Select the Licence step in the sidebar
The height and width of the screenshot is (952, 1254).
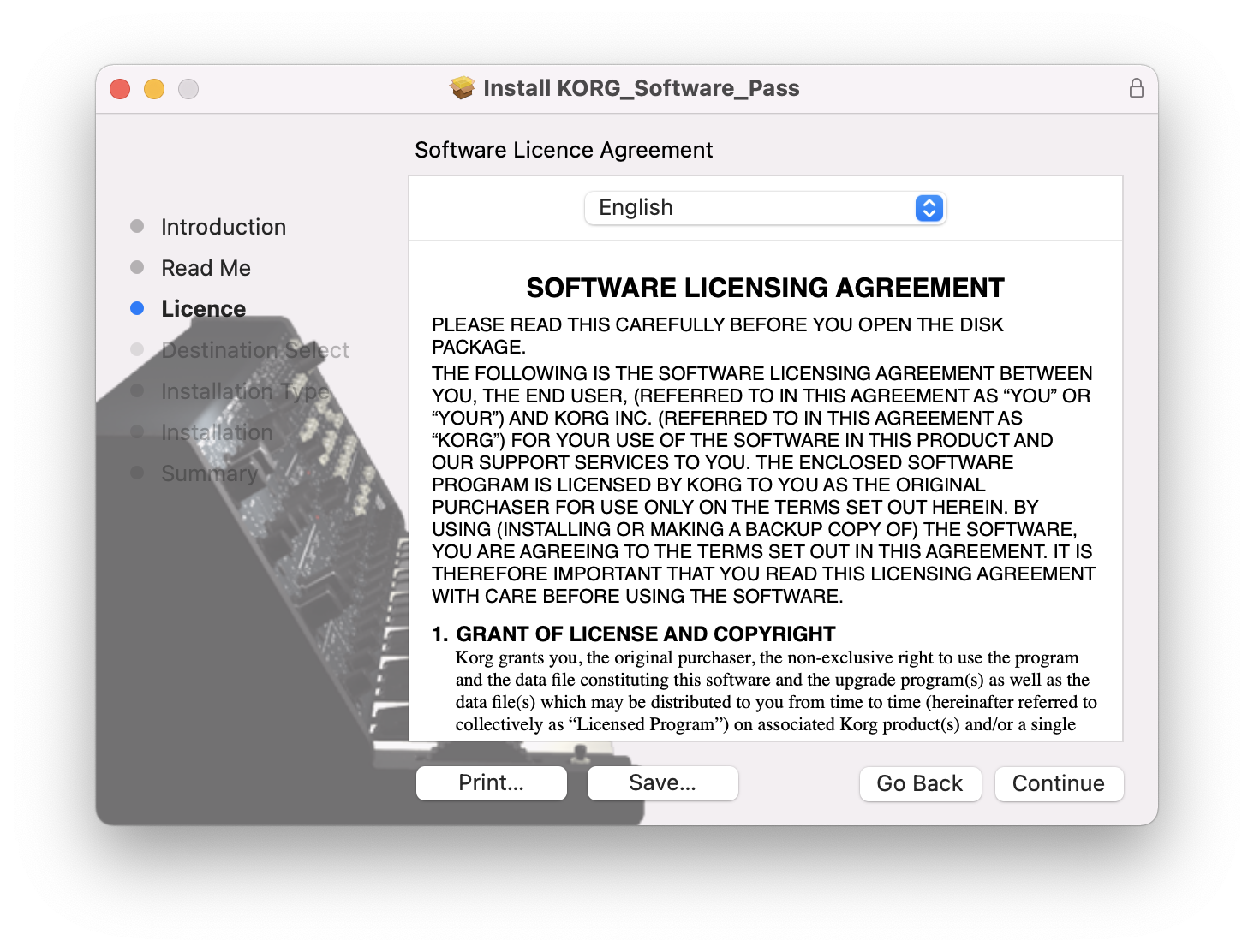point(203,309)
